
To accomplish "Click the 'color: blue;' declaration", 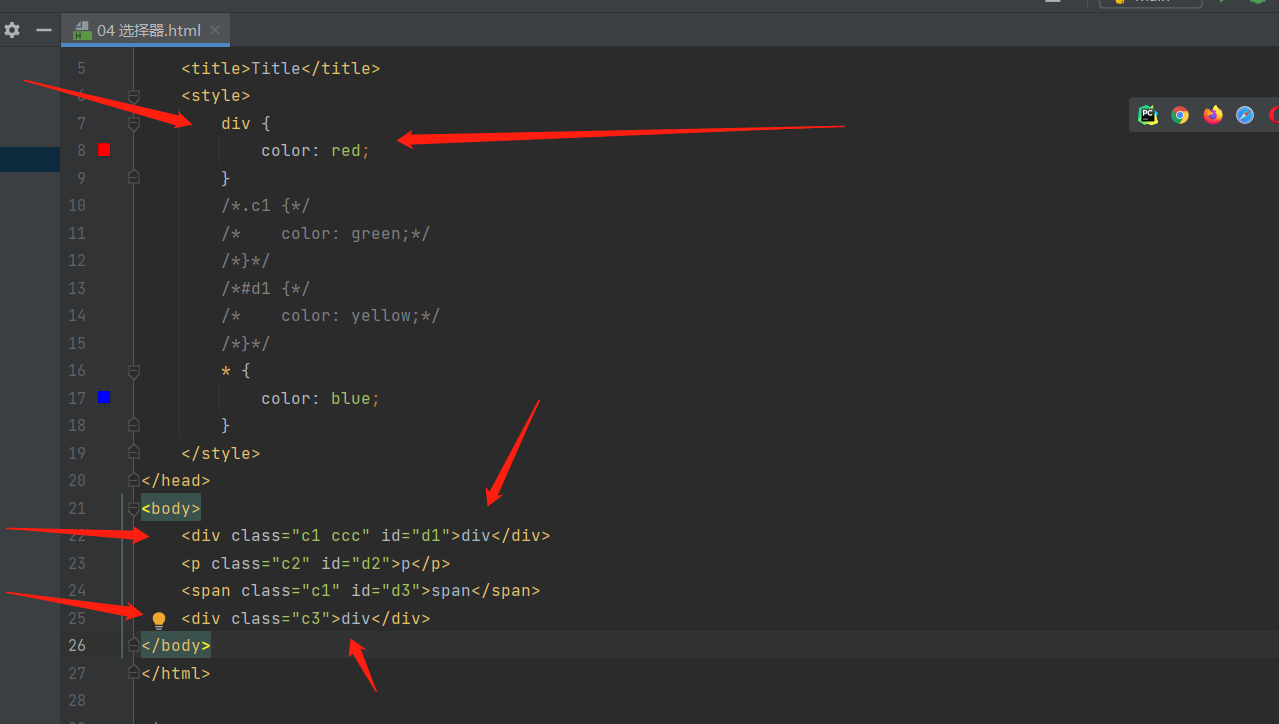I will (x=321, y=398).
